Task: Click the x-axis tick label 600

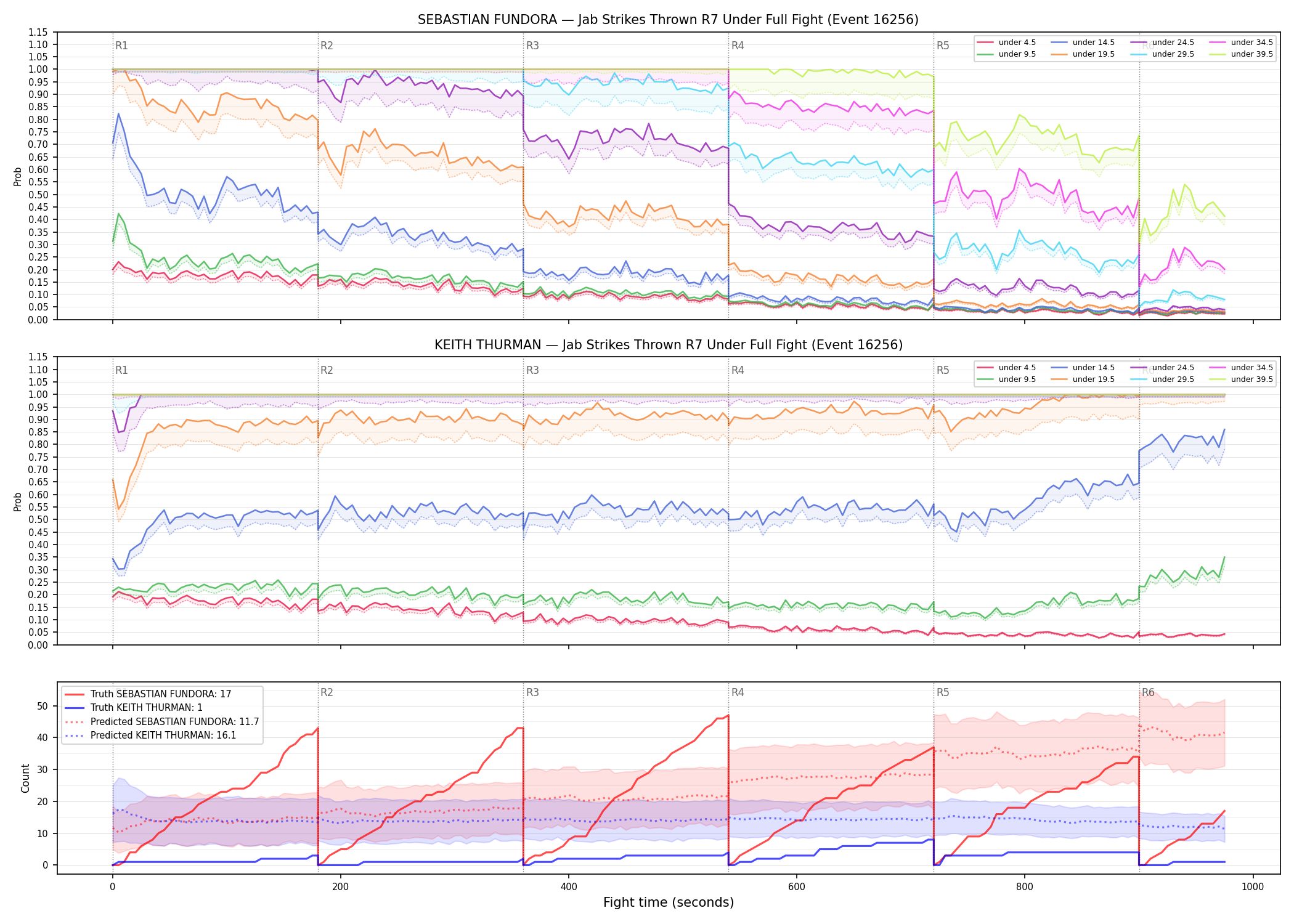Action: click(x=797, y=887)
